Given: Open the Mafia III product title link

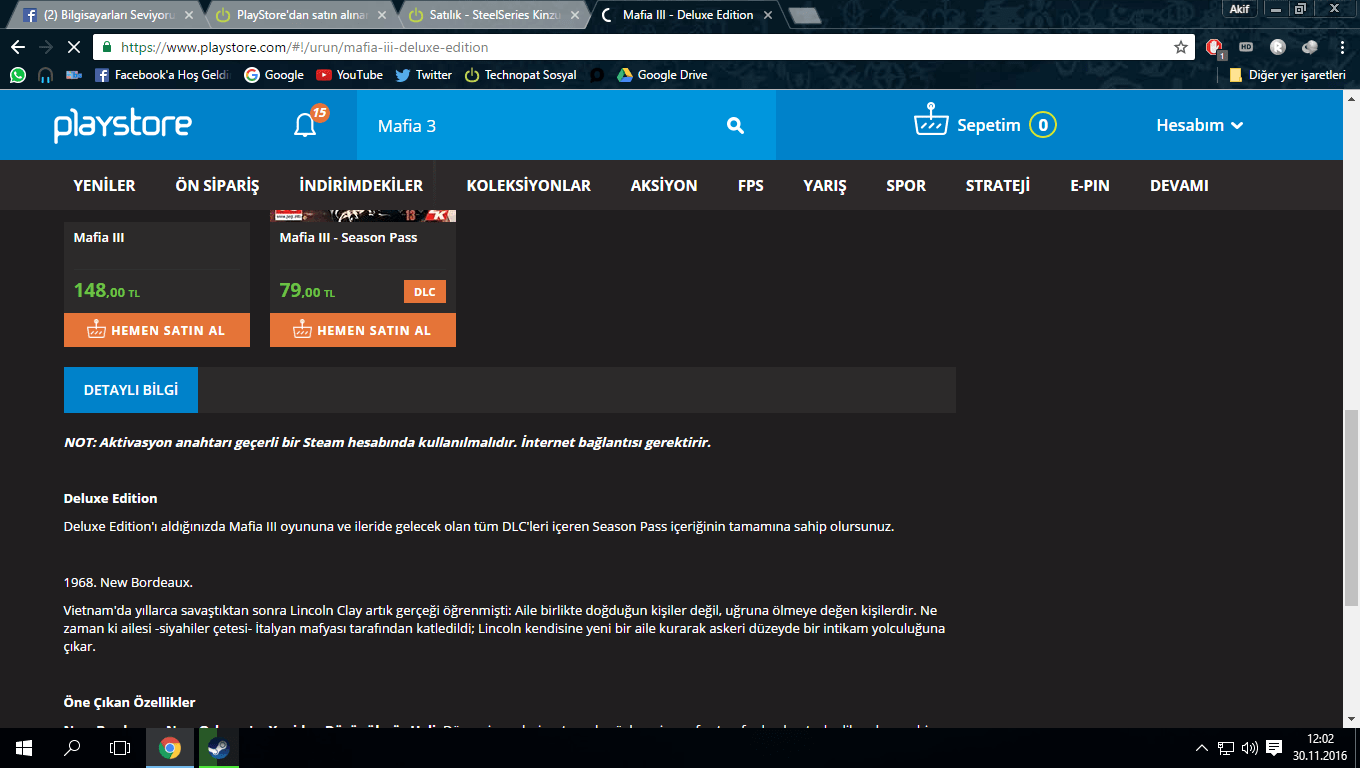Looking at the screenshot, I should coord(99,237).
